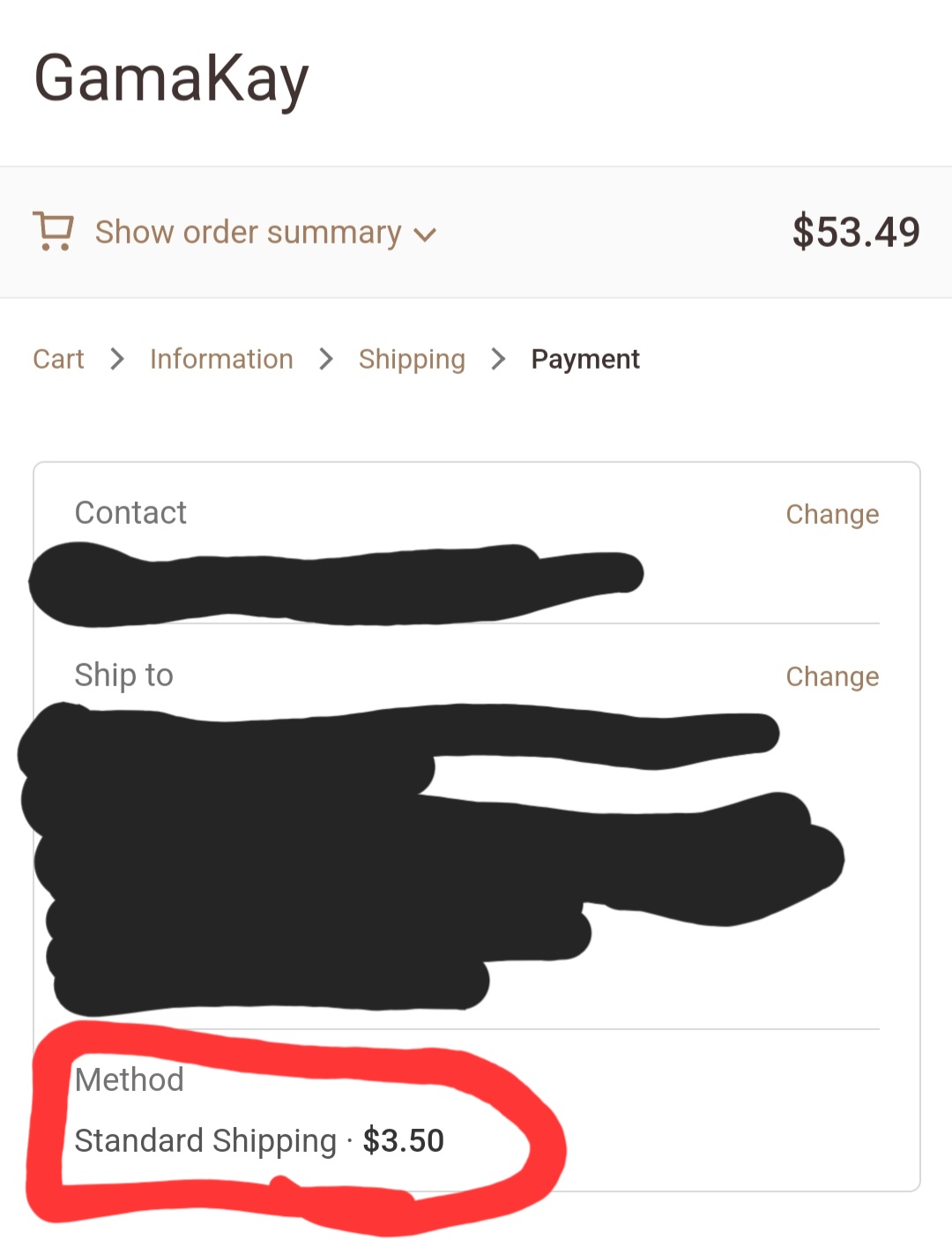Click the $3.50 shipping price
This screenshot has height=1255, width=952.
[404, 1140]
